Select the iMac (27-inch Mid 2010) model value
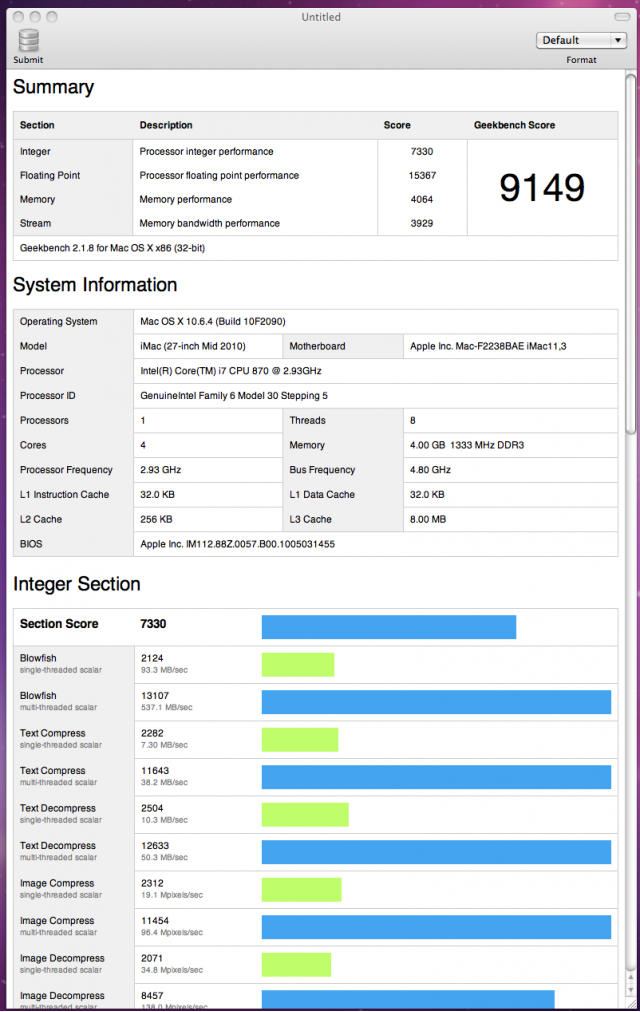 click(193, 346)
